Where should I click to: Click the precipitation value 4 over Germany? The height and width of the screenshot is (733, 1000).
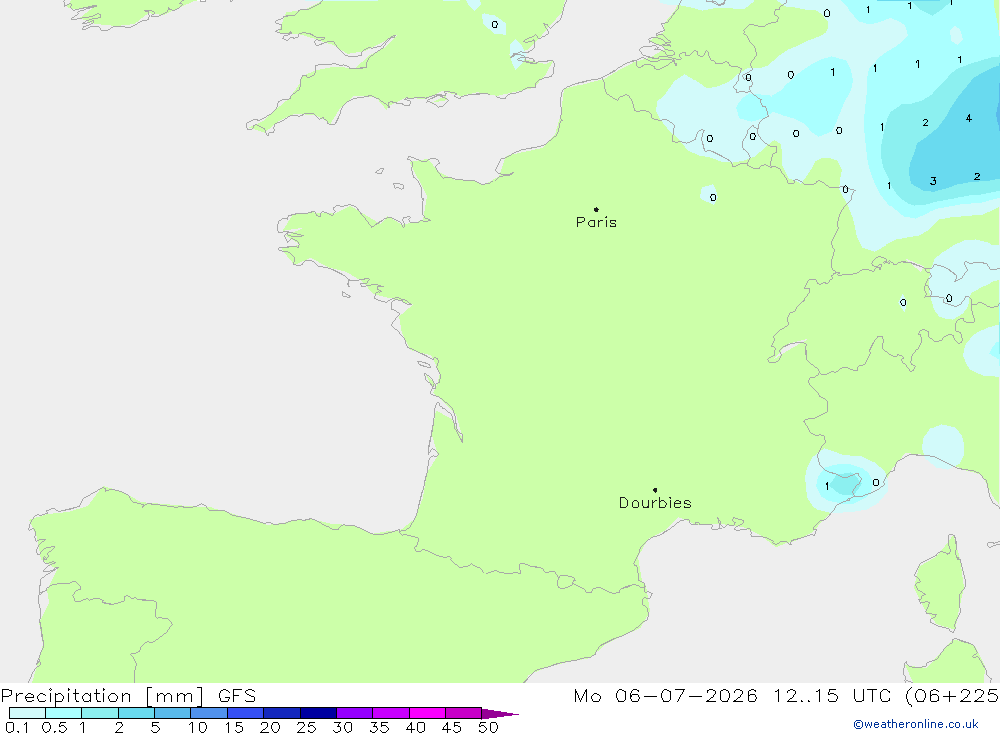coord(969,118)
